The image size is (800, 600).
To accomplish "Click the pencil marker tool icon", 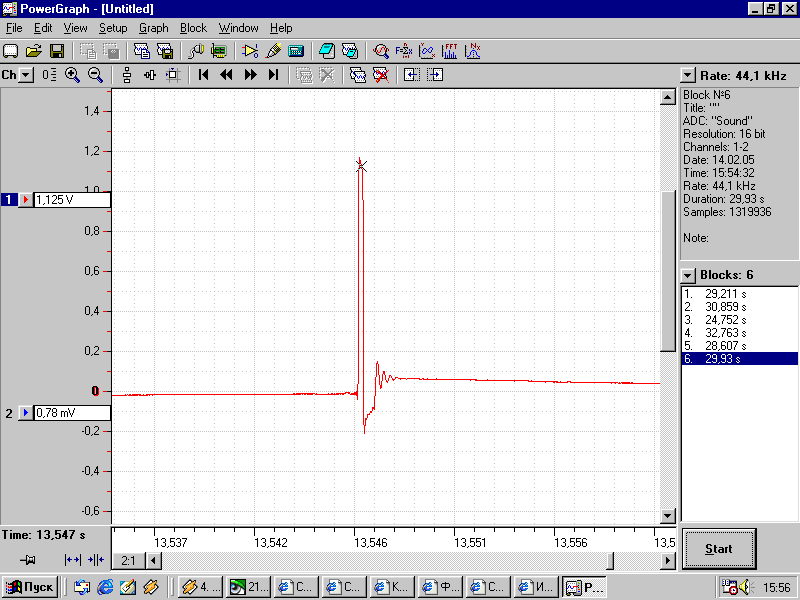I will tap(273, 51).
